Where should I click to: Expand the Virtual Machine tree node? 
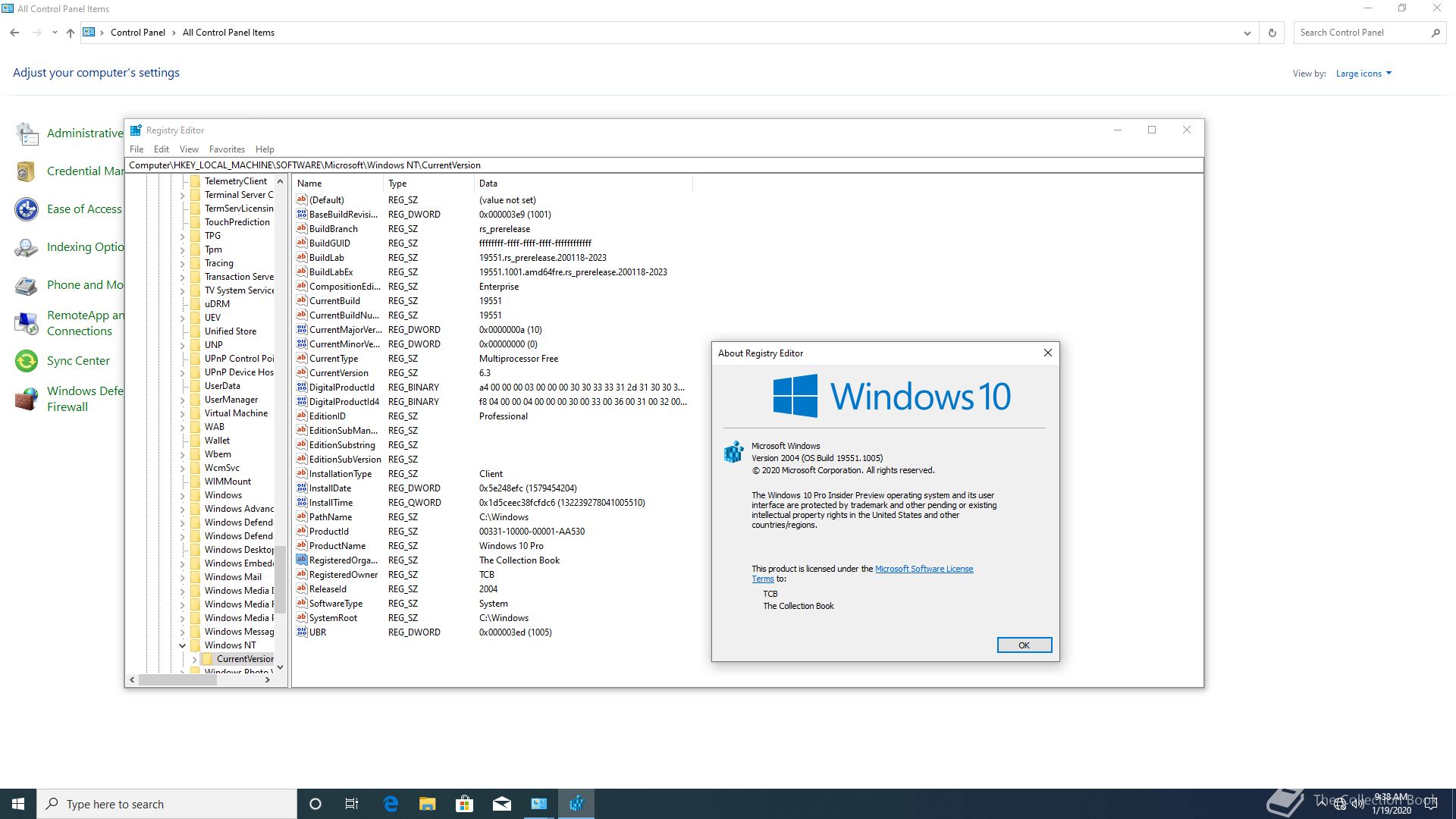(183, 413)
